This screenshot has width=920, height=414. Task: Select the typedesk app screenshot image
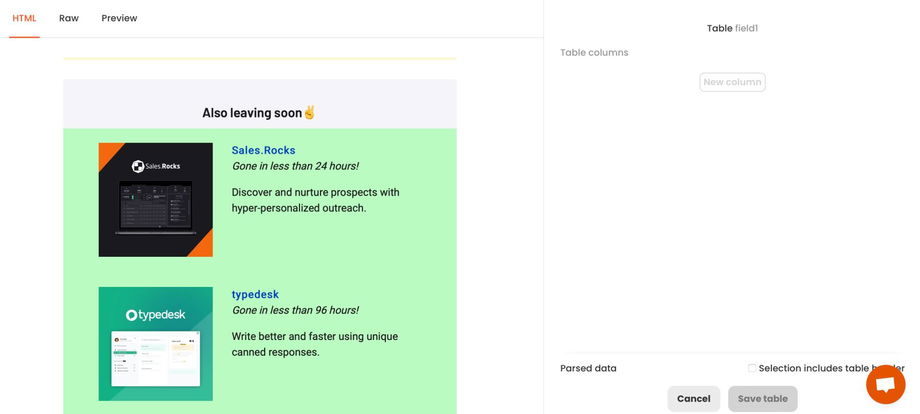point(155,358)
